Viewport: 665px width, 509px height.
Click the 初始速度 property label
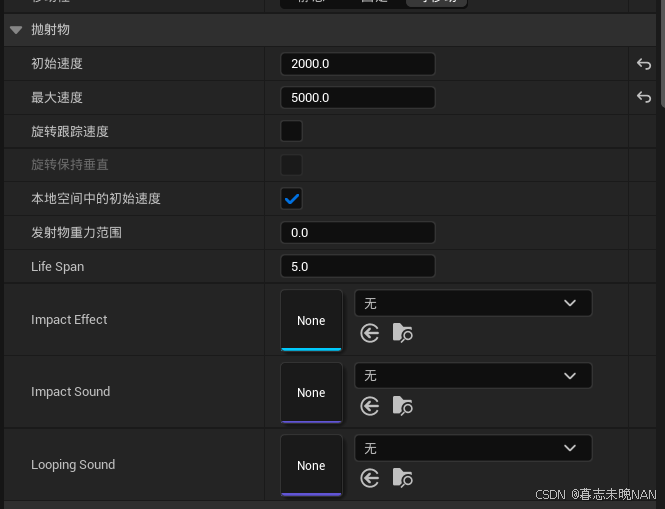[57, 64]
